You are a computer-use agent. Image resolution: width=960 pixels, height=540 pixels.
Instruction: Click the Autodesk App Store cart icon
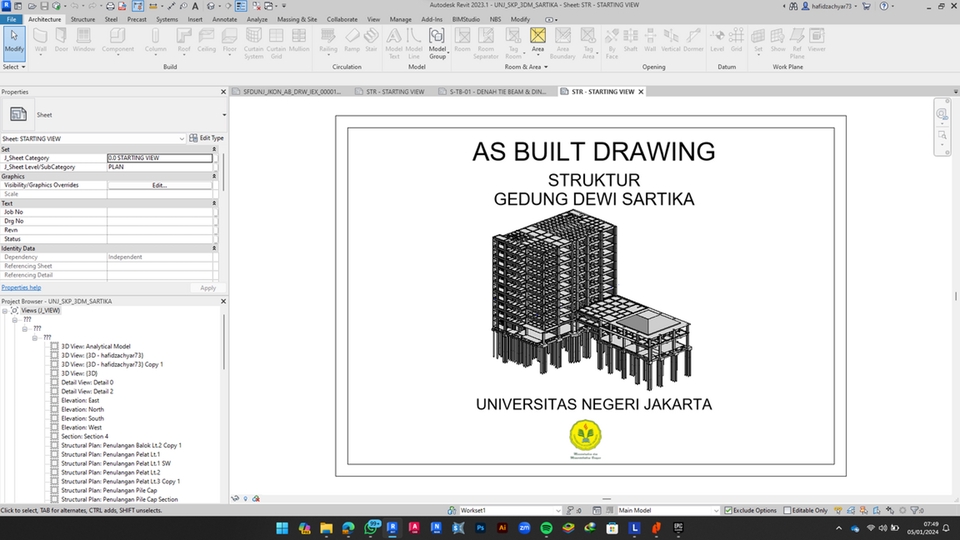[x=866, y=6]
